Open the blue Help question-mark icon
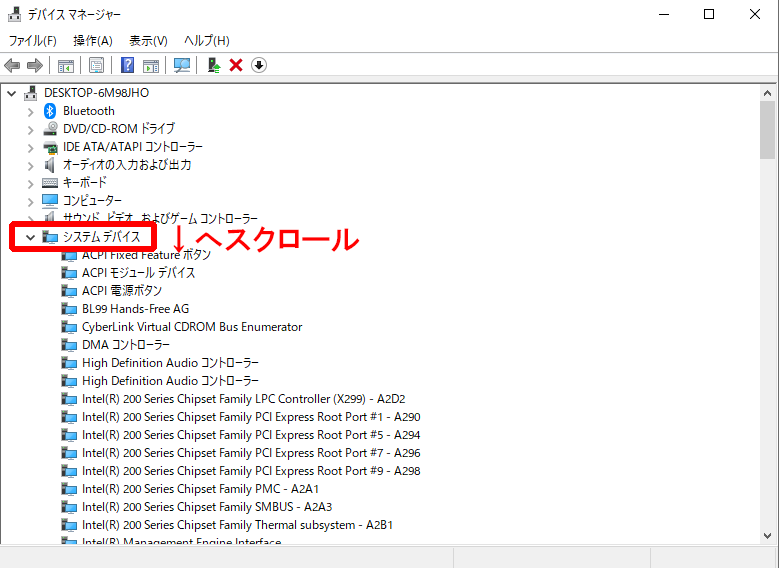The image size is (779, 568). click(128, 65)
